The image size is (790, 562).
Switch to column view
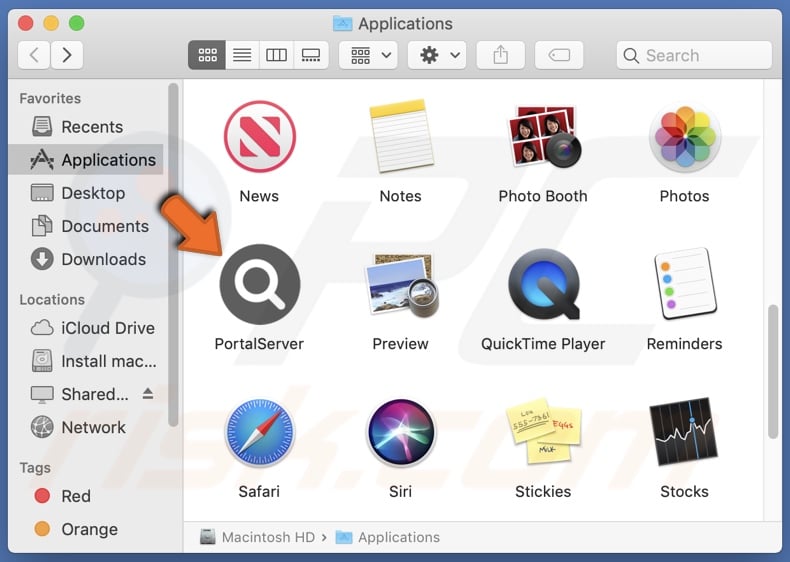click(276, 54)
